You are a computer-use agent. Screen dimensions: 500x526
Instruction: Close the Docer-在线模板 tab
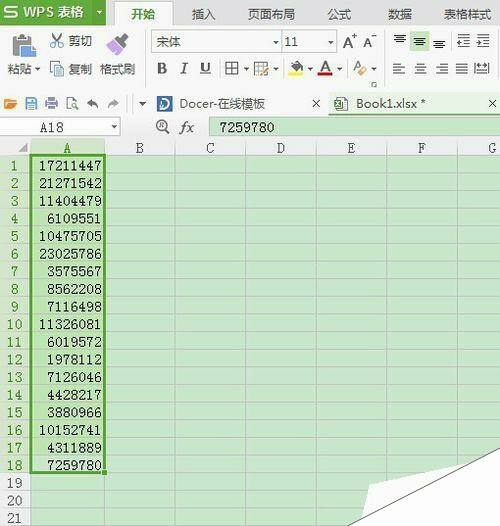pyautogui.click(x=316, y=104)
